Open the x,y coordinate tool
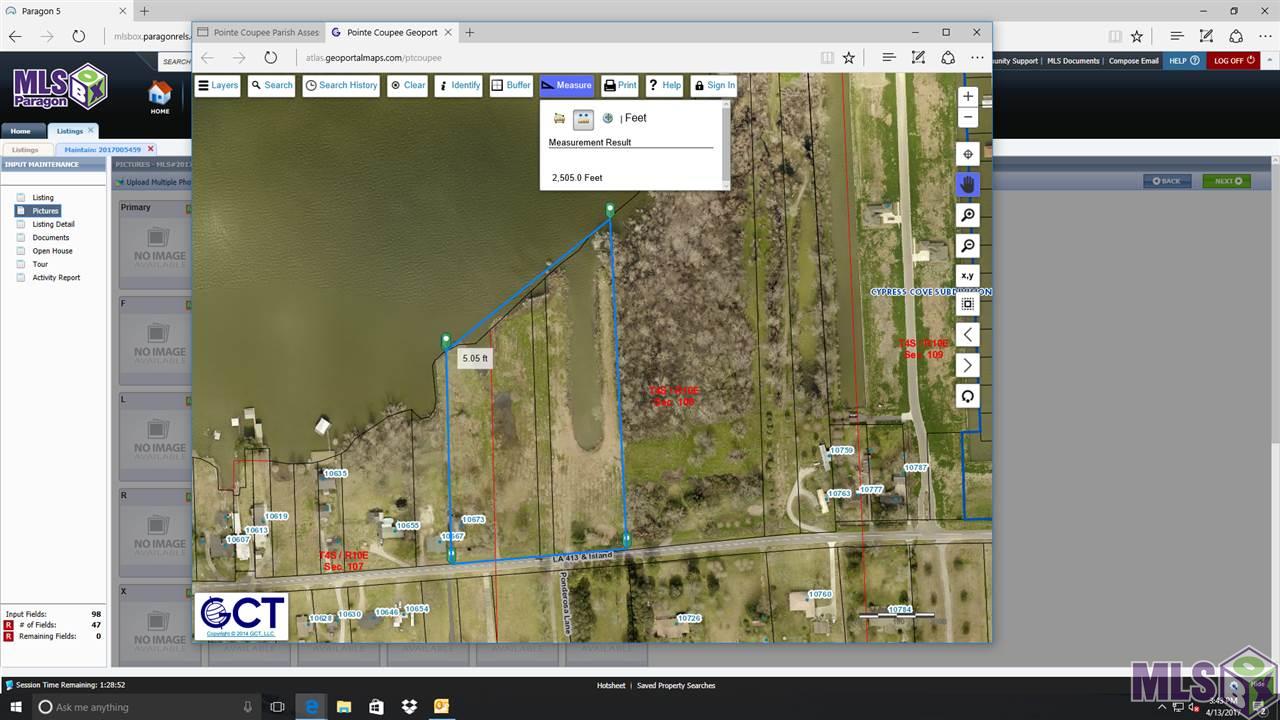The image size is (1280, 720). click(x=967, y=276)
